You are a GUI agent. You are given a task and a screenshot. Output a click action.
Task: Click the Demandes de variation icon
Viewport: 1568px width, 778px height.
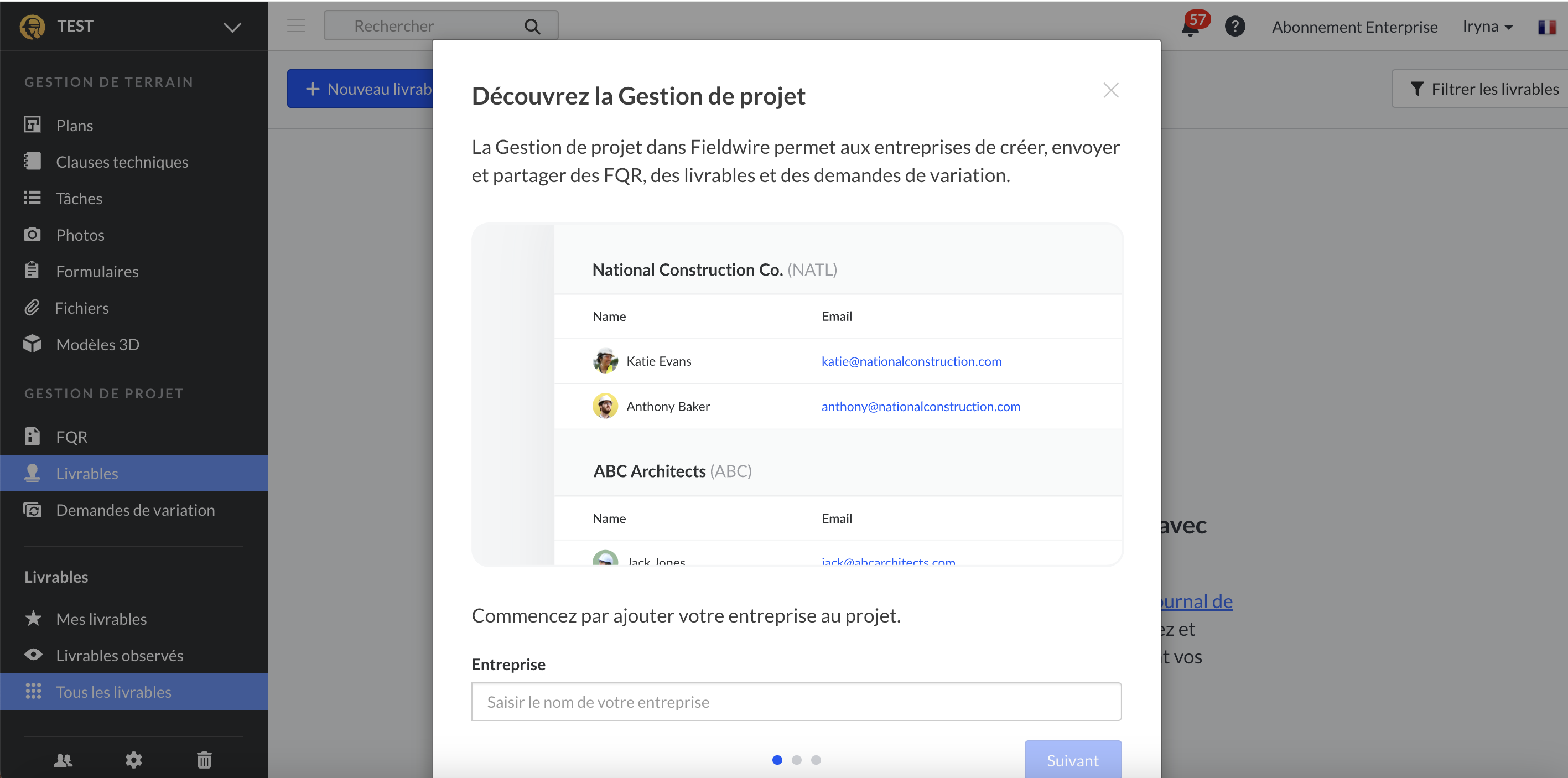coord(32,510)
